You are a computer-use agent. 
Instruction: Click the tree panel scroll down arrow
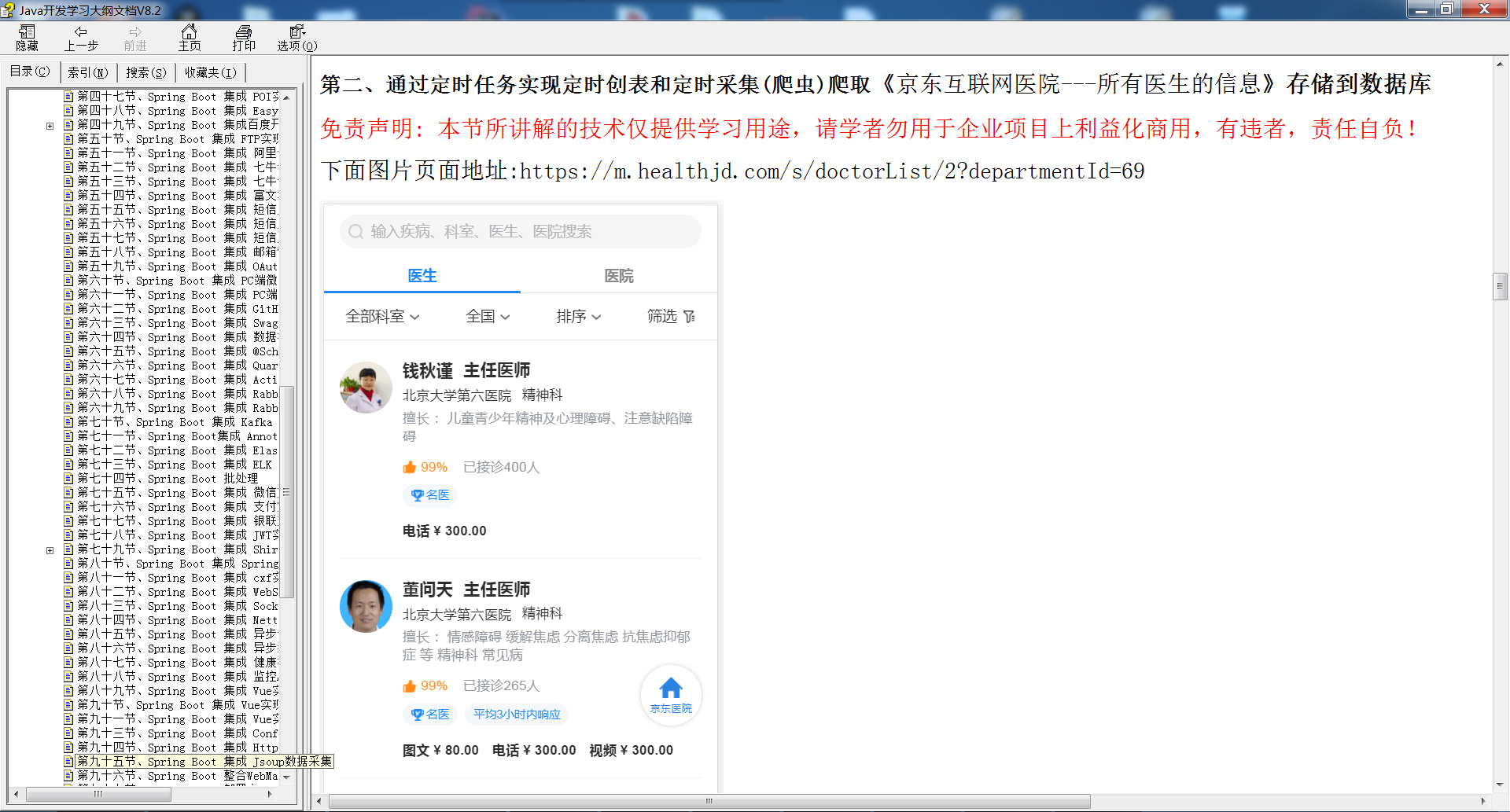[x=287, y=777]
